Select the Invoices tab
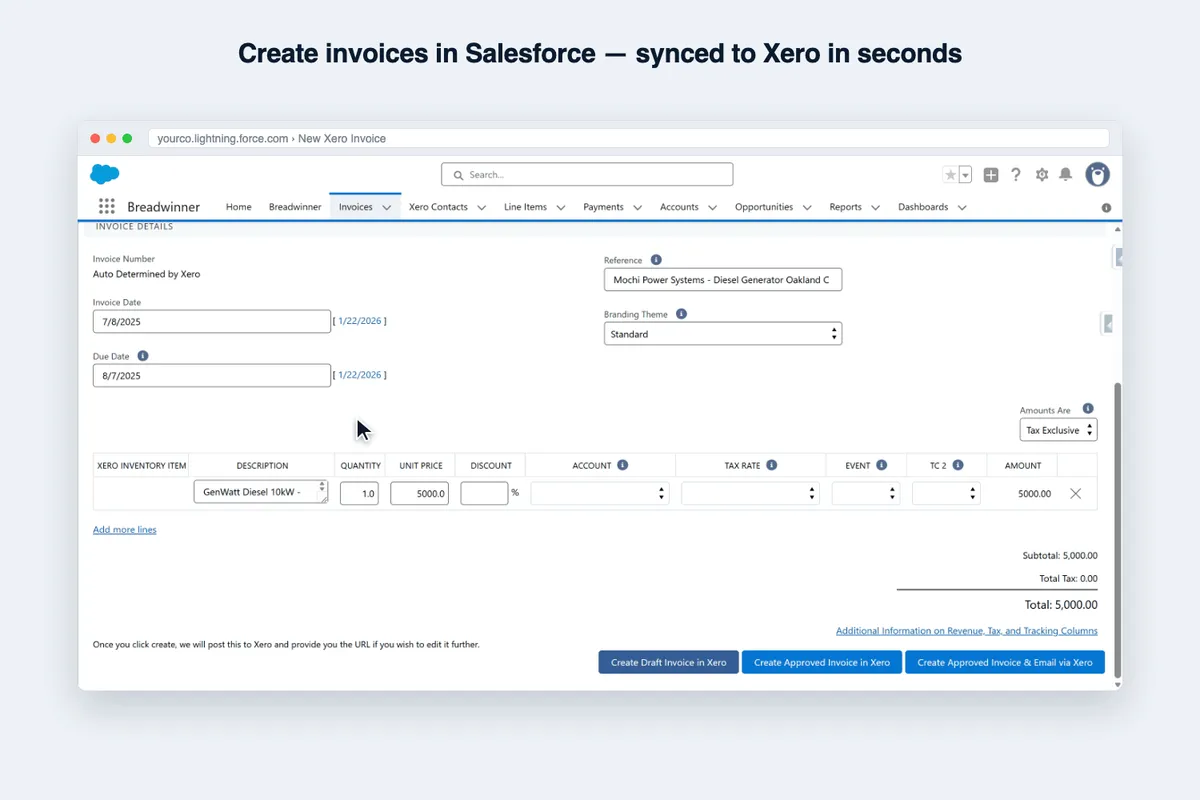This screenshot has width=1200, height=800. pos(355,207)
